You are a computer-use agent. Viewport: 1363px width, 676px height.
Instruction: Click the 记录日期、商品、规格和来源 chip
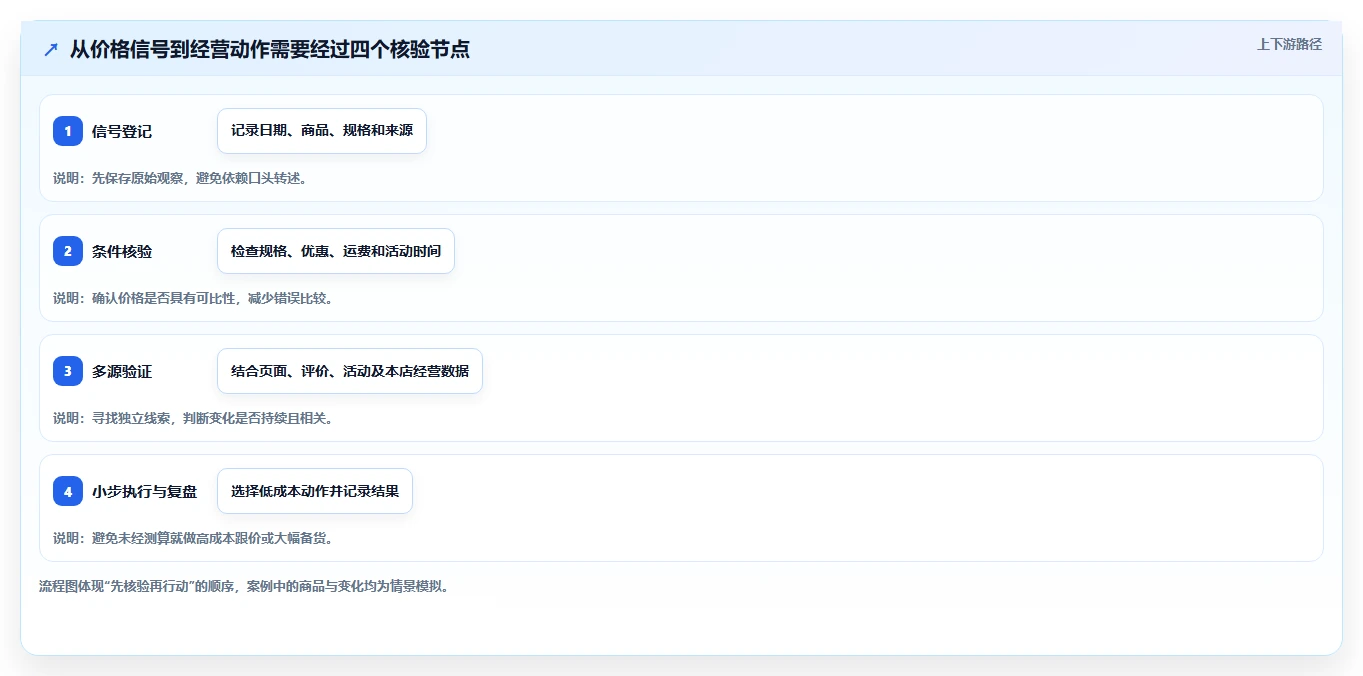pyautogui.click(x=322, y=131)
